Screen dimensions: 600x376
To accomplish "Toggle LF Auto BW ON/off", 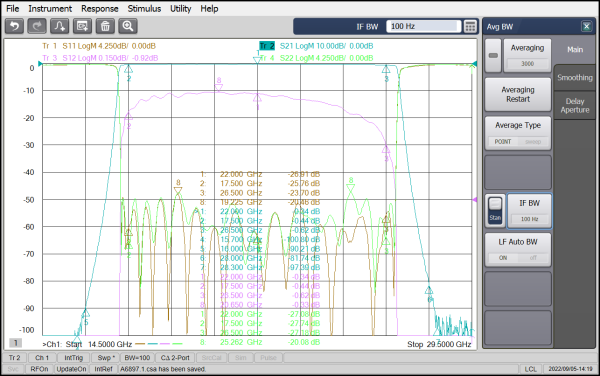I will point(518,250).
